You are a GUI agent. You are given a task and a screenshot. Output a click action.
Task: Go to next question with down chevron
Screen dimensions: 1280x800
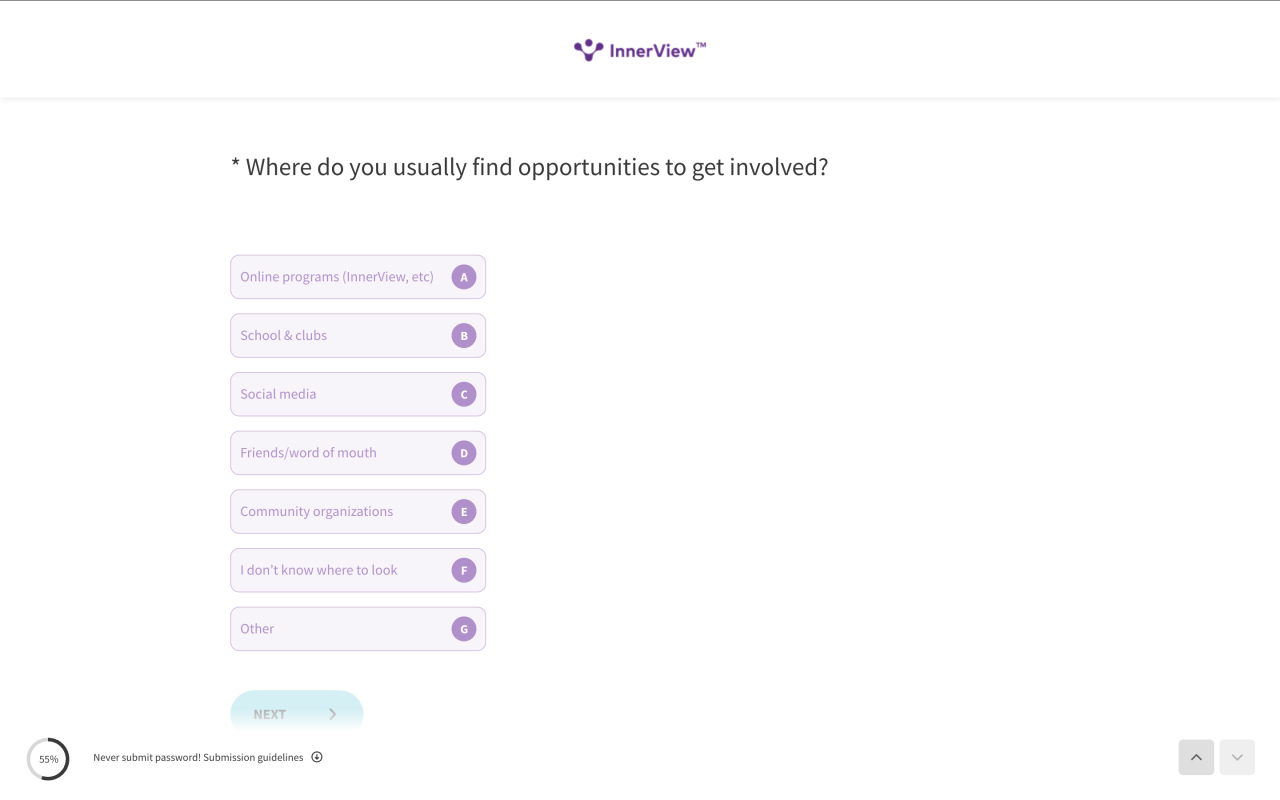[x=1237, y=757]
